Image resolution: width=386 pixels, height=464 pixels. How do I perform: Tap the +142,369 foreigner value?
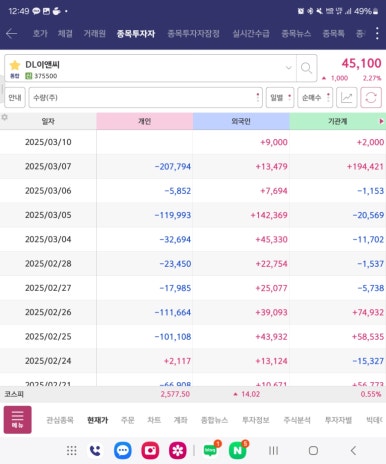[269, 215]
